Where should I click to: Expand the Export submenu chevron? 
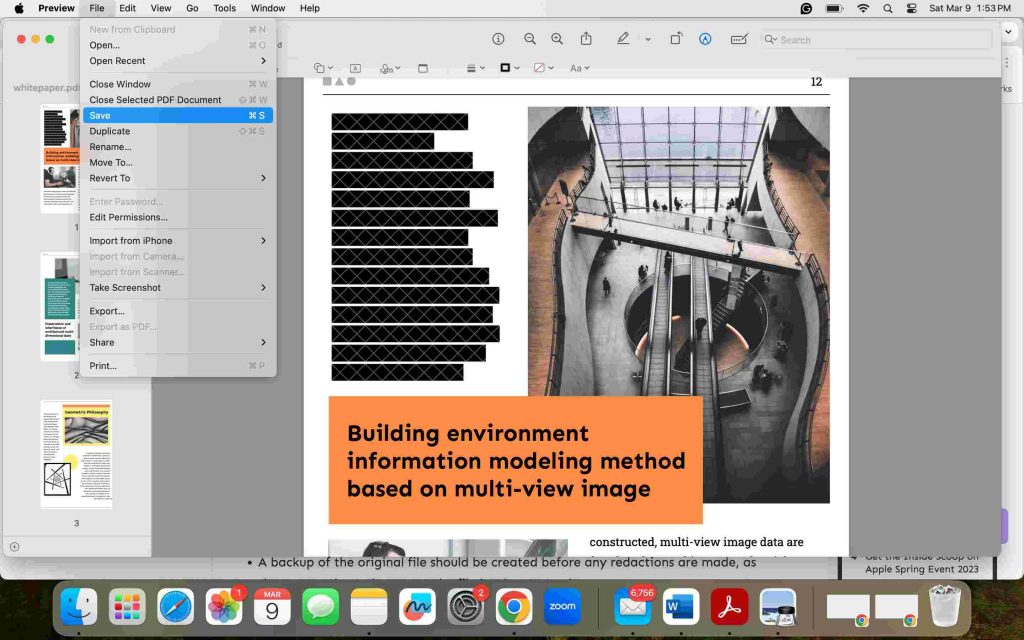(262, 310)
